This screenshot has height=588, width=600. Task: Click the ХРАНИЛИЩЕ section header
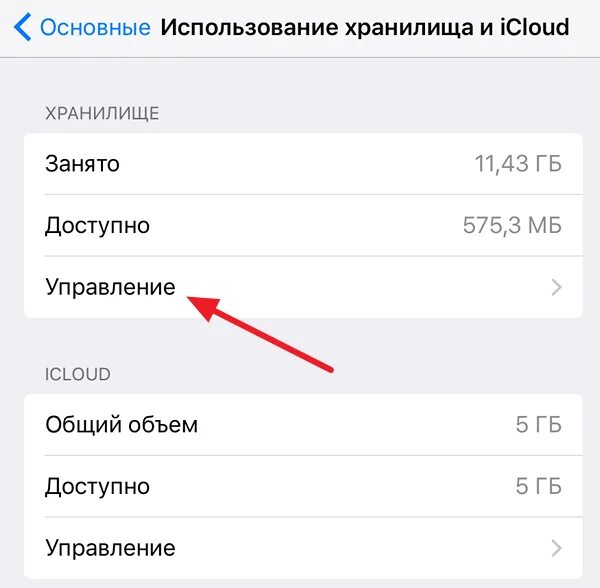[x=102, y=114]
